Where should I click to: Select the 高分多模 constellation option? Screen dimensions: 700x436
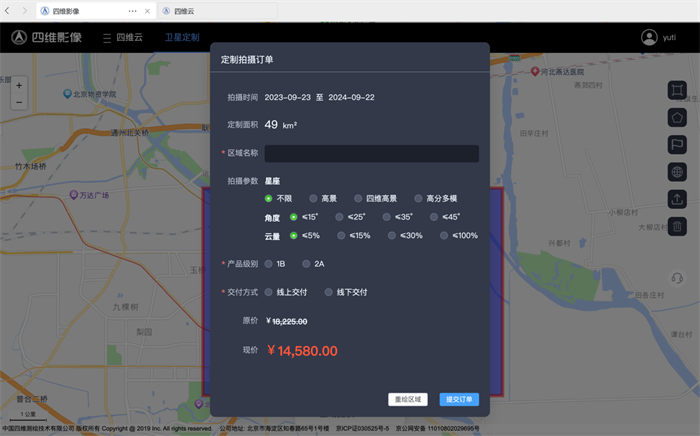(x=418, y=198)
